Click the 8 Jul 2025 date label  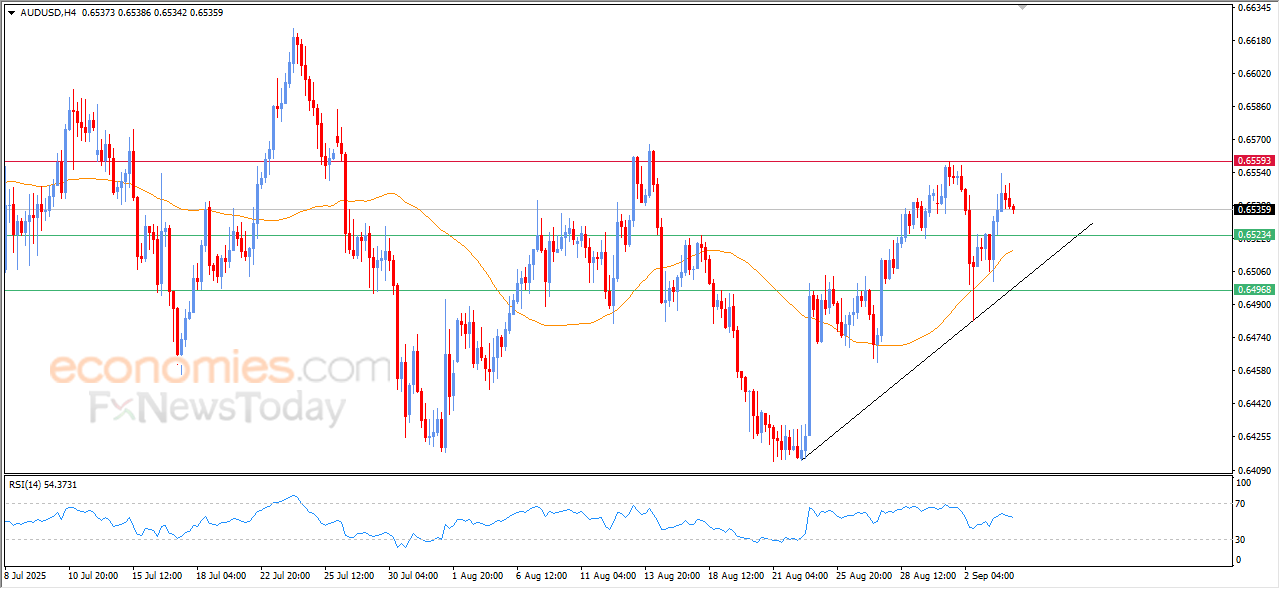point(25,576)
